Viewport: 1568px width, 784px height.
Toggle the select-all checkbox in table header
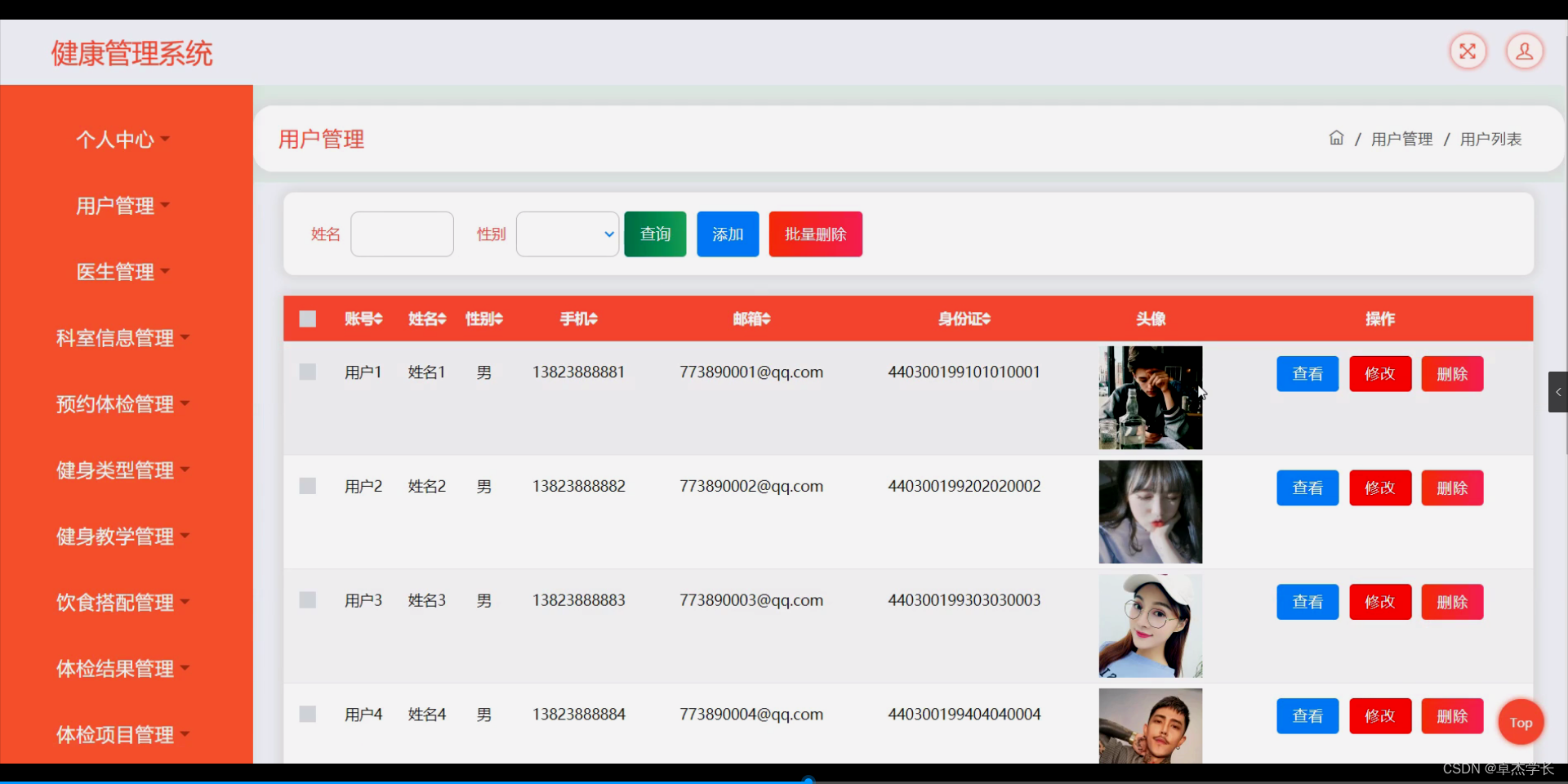tap(307, 318)
